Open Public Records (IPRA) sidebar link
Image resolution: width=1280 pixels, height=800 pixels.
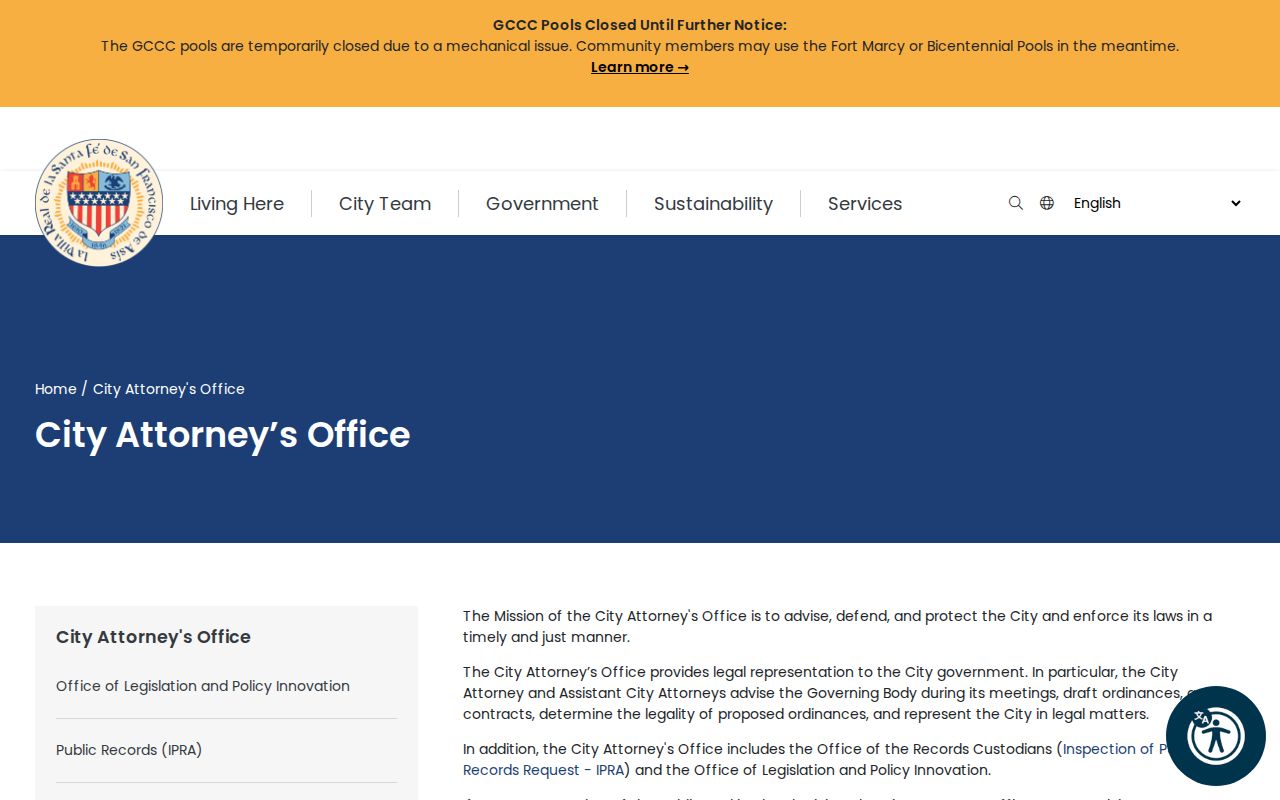[129, 750]
